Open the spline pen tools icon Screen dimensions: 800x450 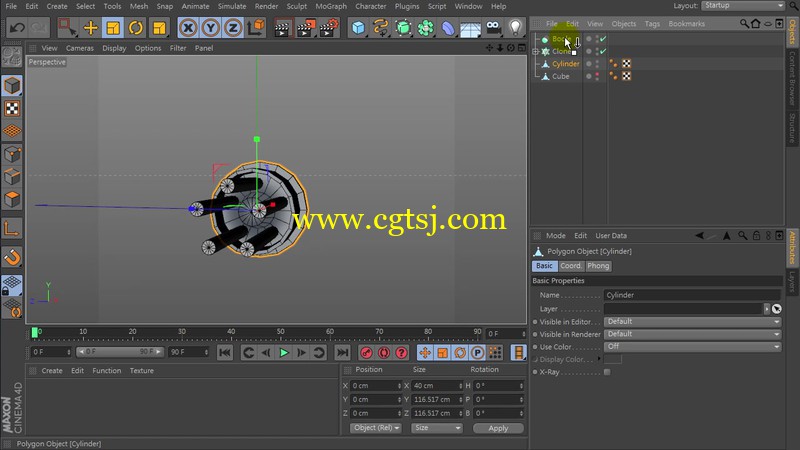click(381, 27)
